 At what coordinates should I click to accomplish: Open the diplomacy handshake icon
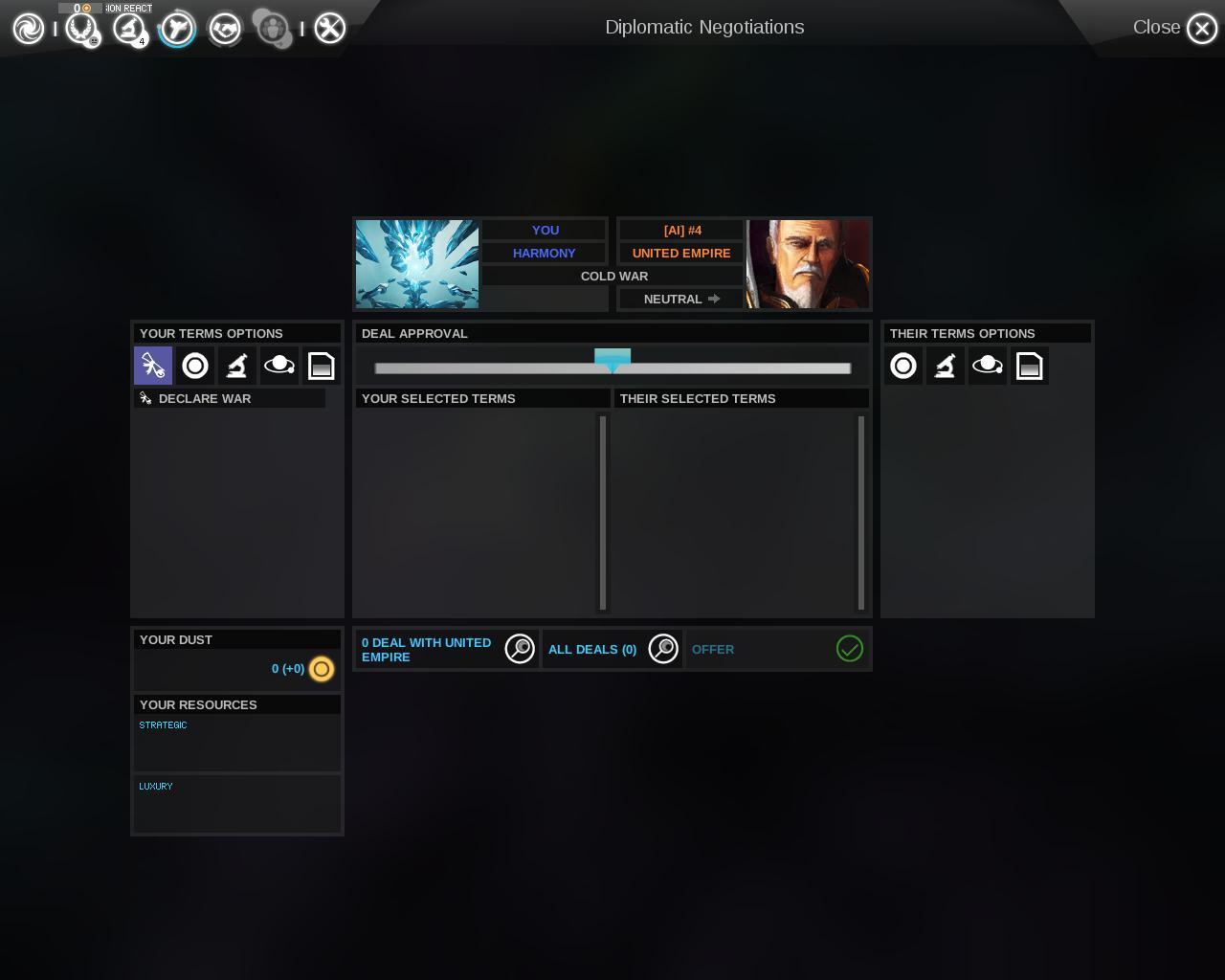click(226, 29)
